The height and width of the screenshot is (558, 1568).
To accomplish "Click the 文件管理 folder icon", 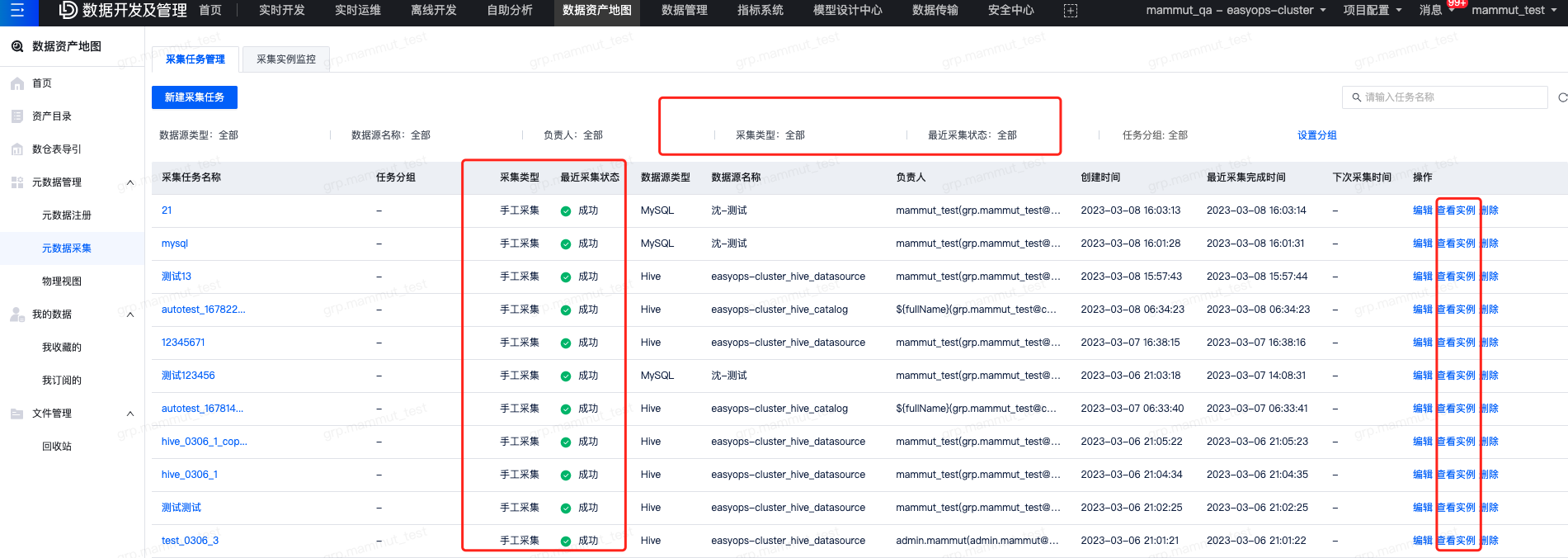I will [x=17, y=414].
